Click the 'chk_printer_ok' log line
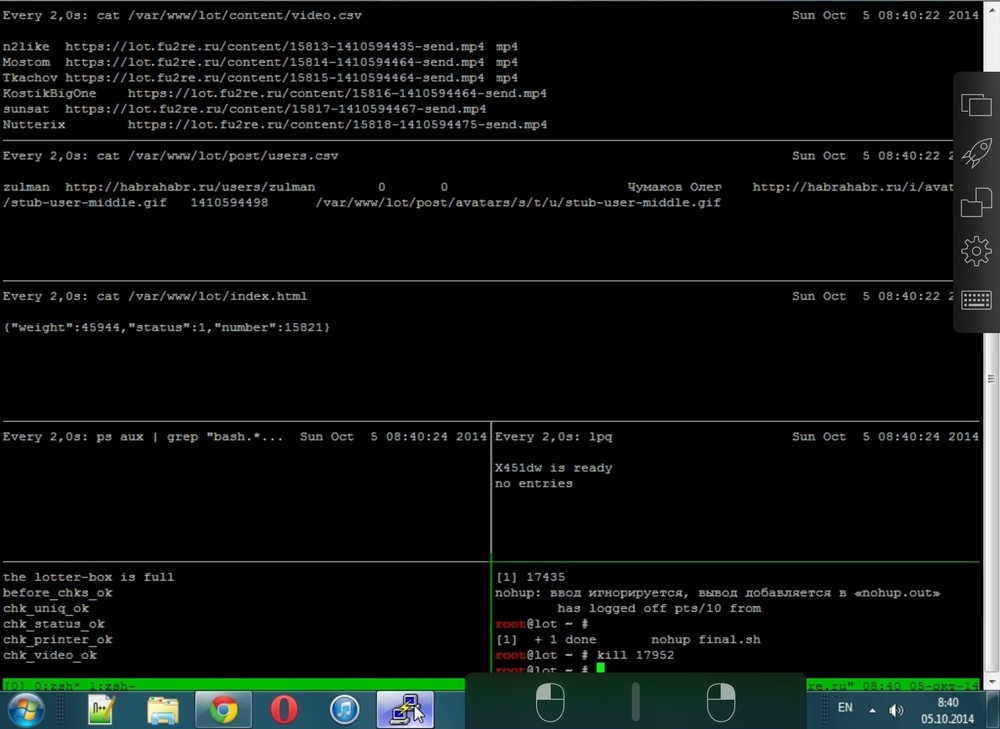The width and height of the screenshot is (1000, 729). (x=57, y=640)
